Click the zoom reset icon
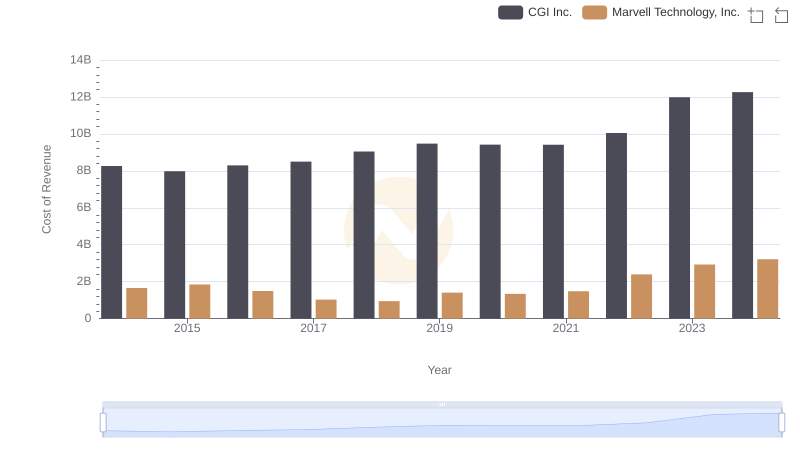Image resolution: width=800 pixels, height=461 pixels. tap(781, 15)
